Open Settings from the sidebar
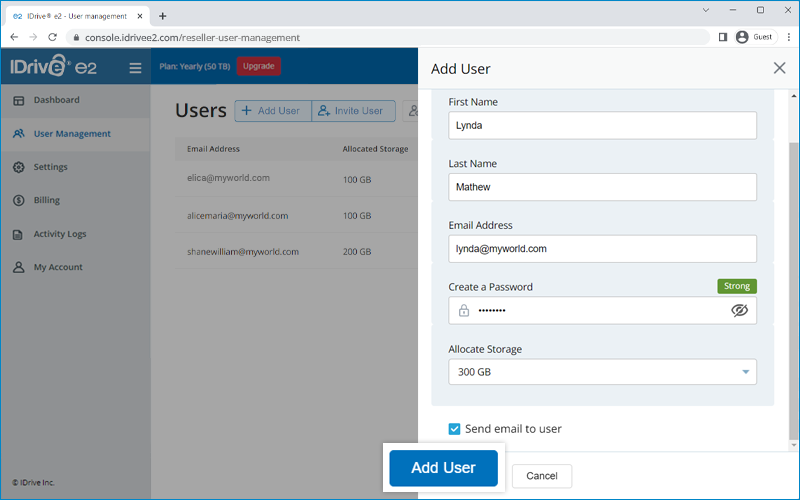The image size is (800, 500). 50,167
